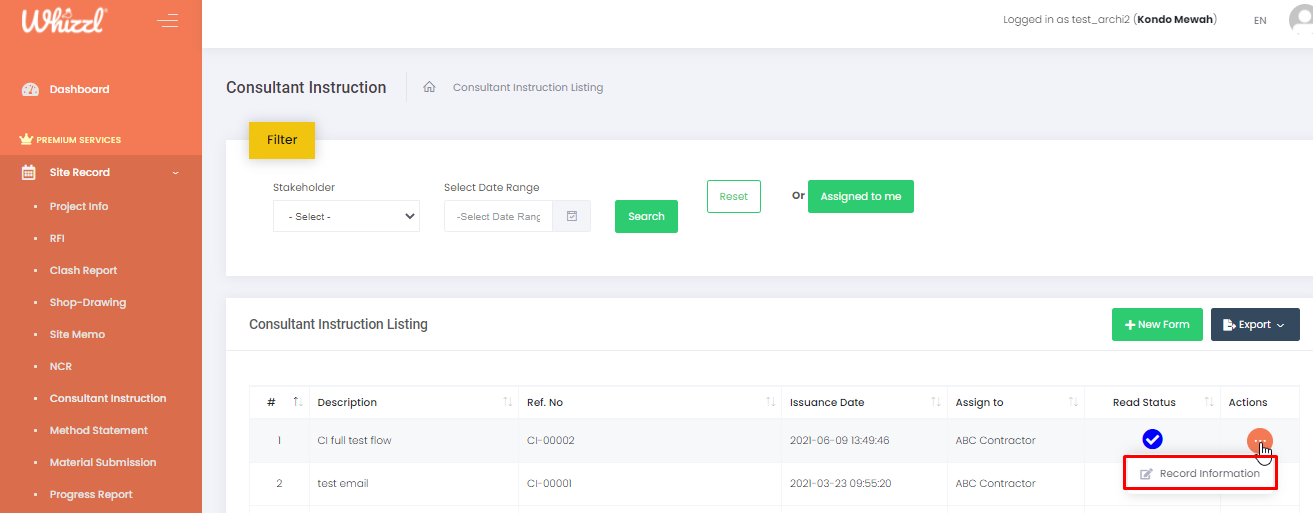
Task: Open the Stakeholder select dropdown
Action: pyautogui.click(x=346, y=216)
